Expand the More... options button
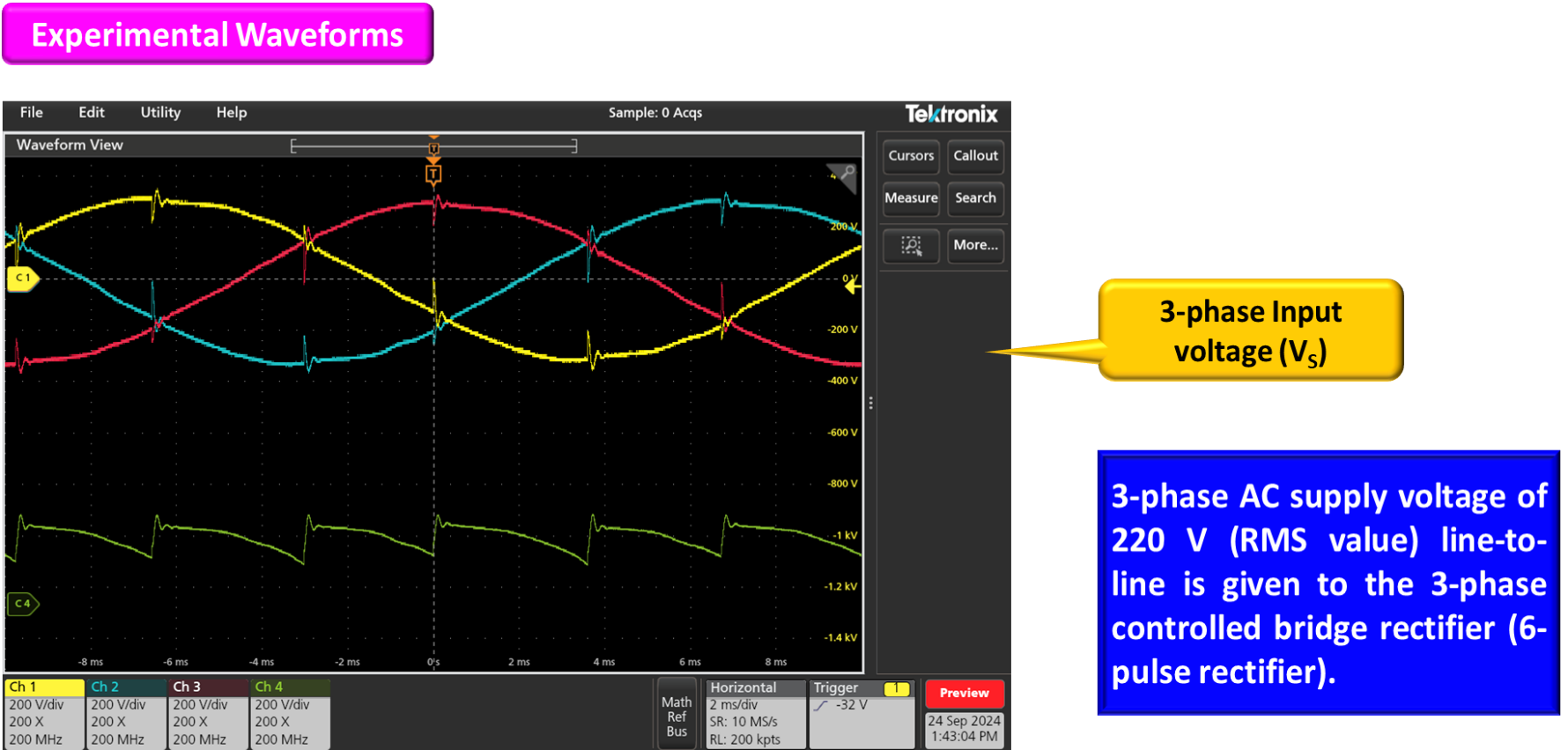 pos(975,245)
